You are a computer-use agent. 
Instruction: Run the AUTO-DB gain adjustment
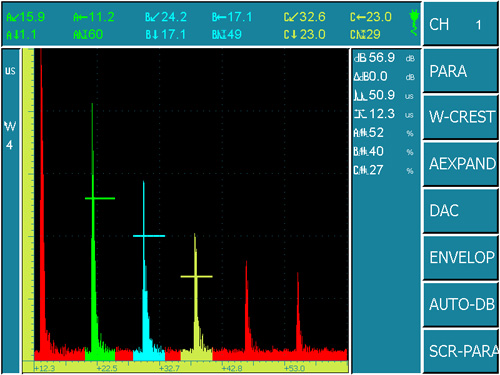pyautogui.click(x=460, y=304)
